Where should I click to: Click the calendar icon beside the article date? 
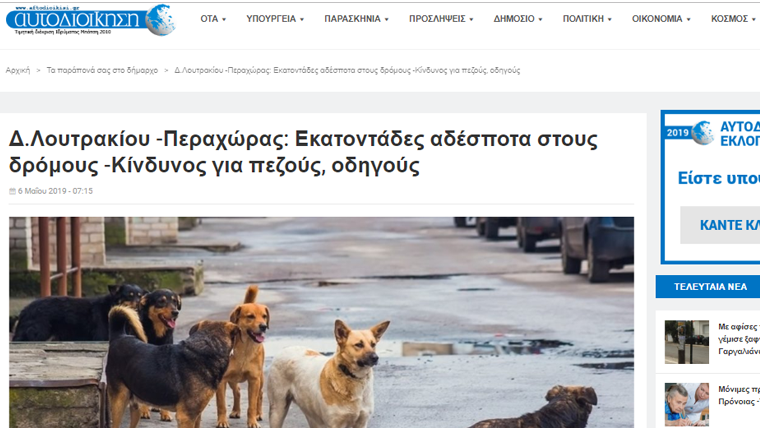tap(13, 191)
